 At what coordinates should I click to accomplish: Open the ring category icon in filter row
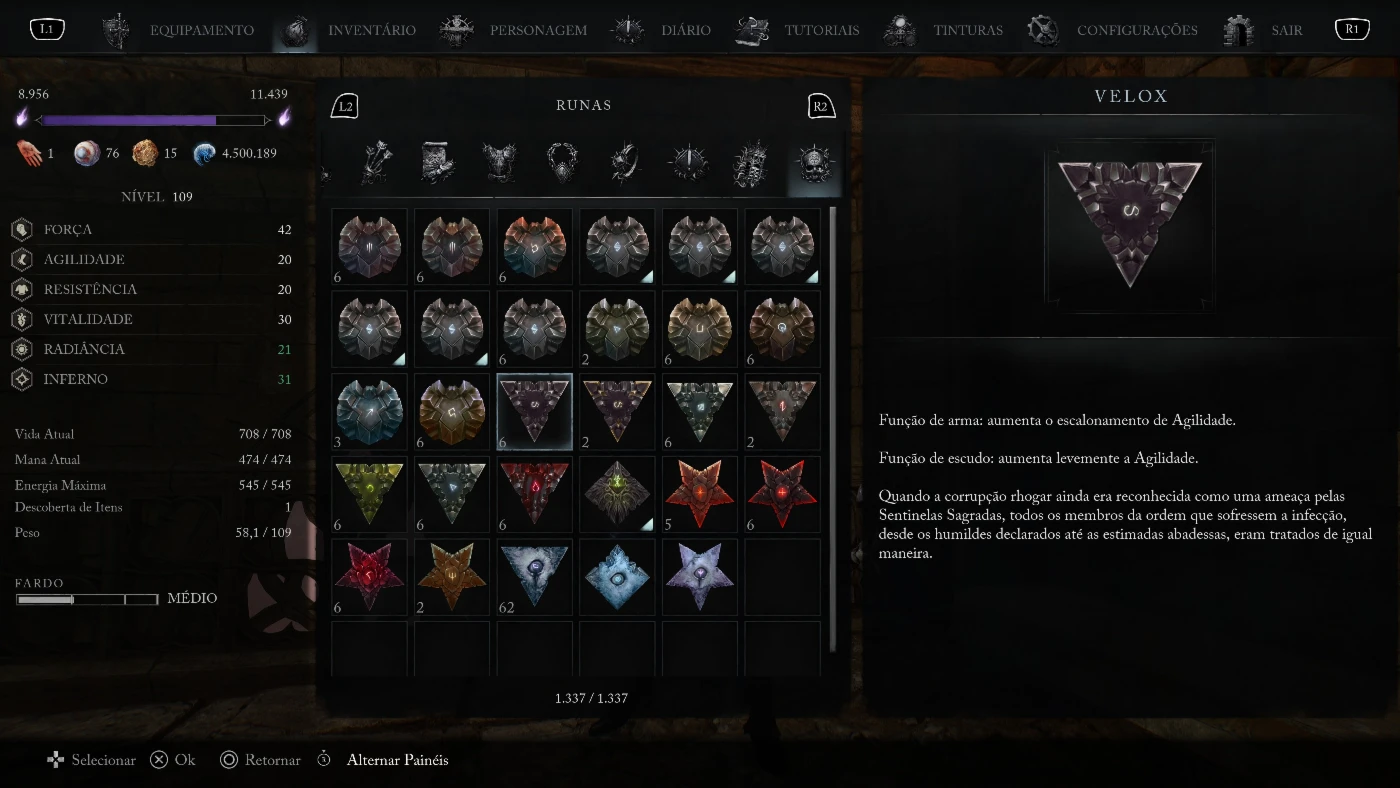(626, 162)
